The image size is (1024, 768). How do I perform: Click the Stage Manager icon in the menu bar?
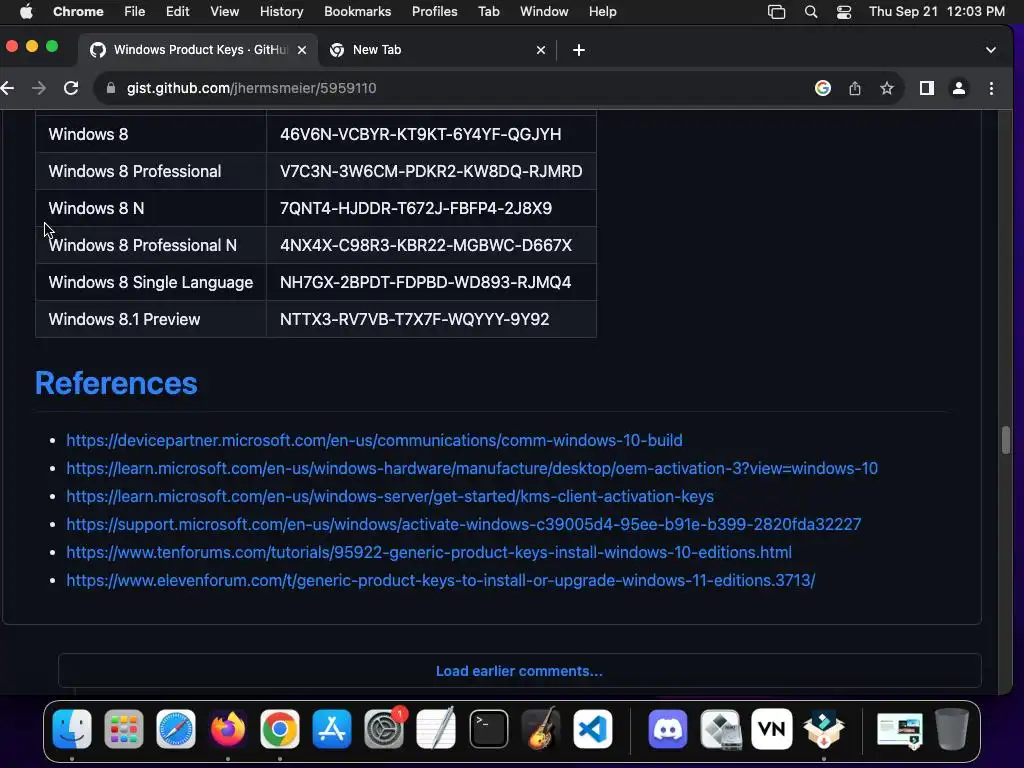776,12
